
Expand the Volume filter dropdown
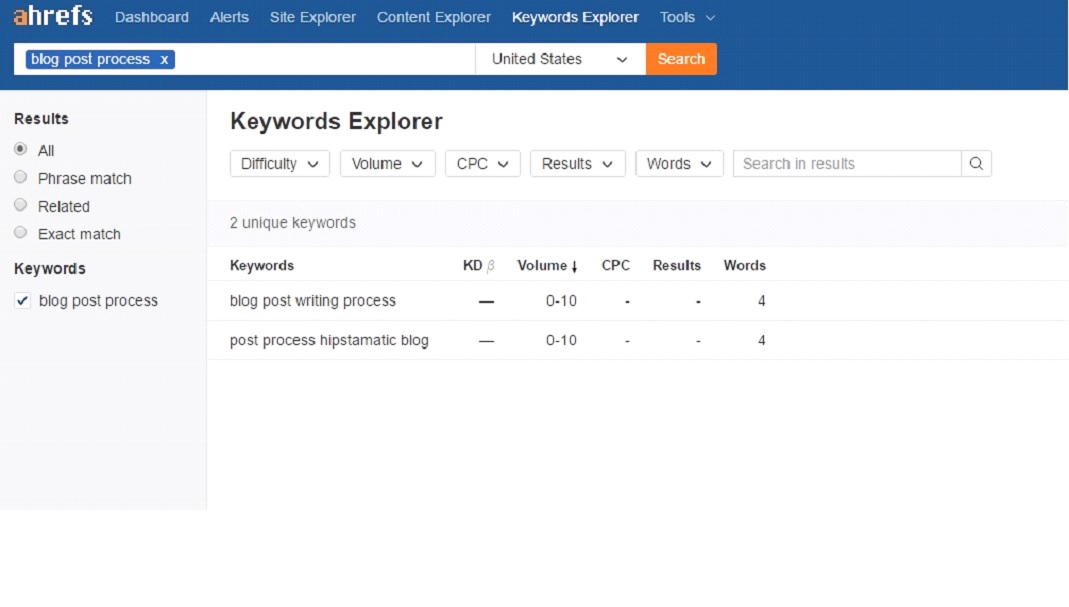click(387, 164)
